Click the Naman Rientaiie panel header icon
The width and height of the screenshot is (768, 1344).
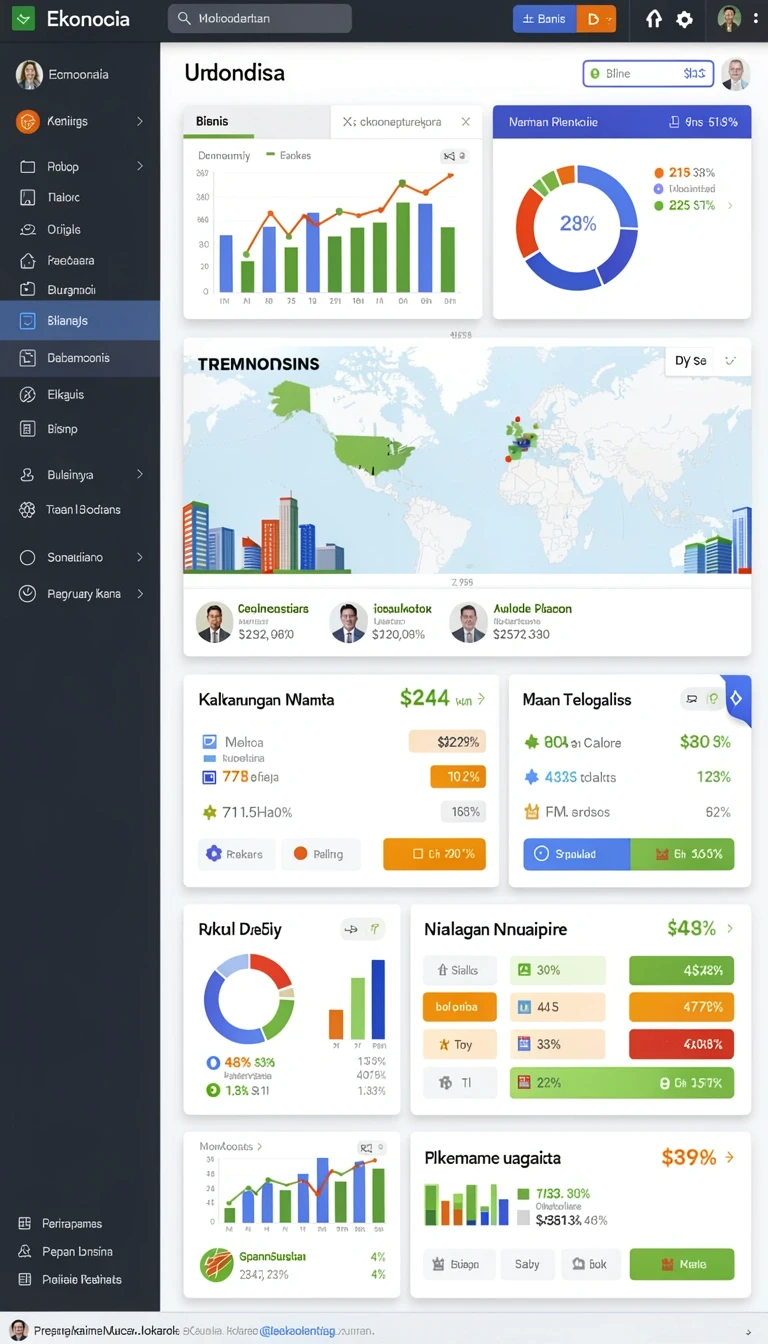[x=674, y=122]
